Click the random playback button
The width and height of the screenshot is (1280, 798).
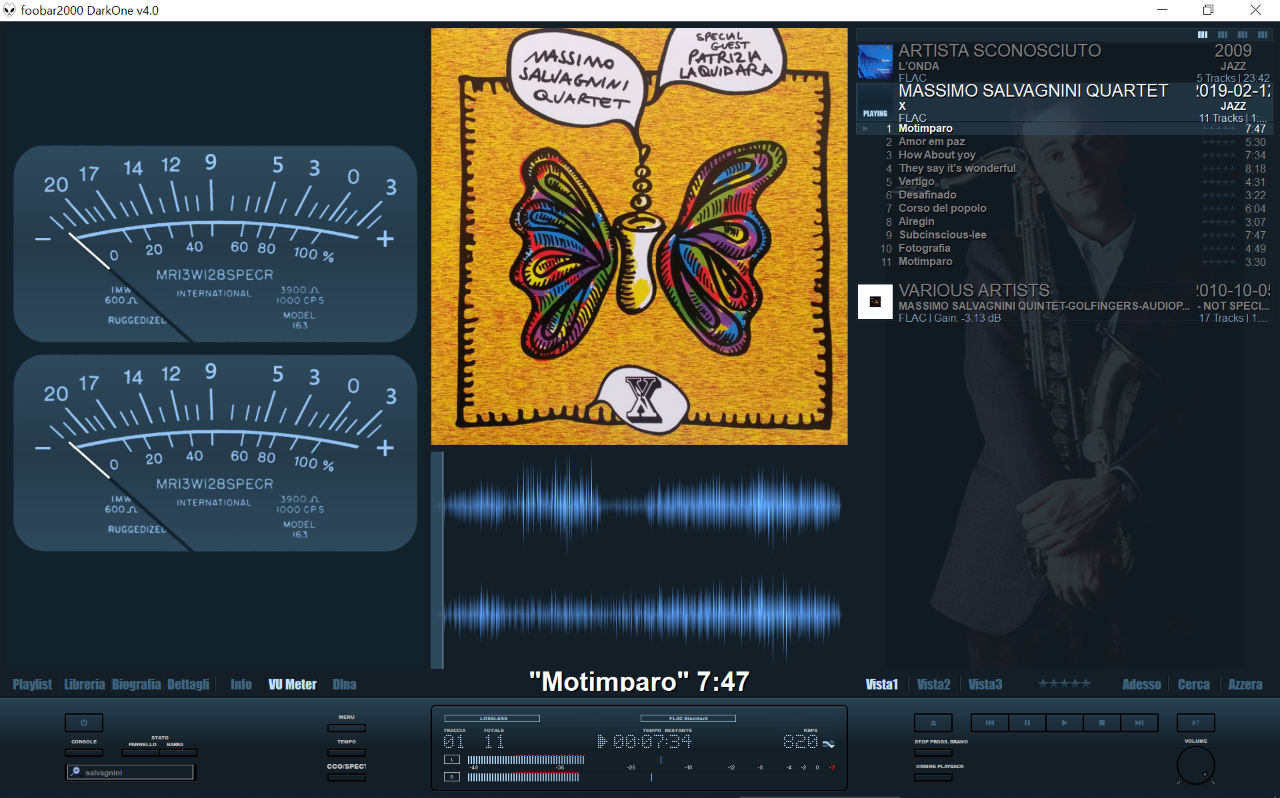coord(1196,723)
